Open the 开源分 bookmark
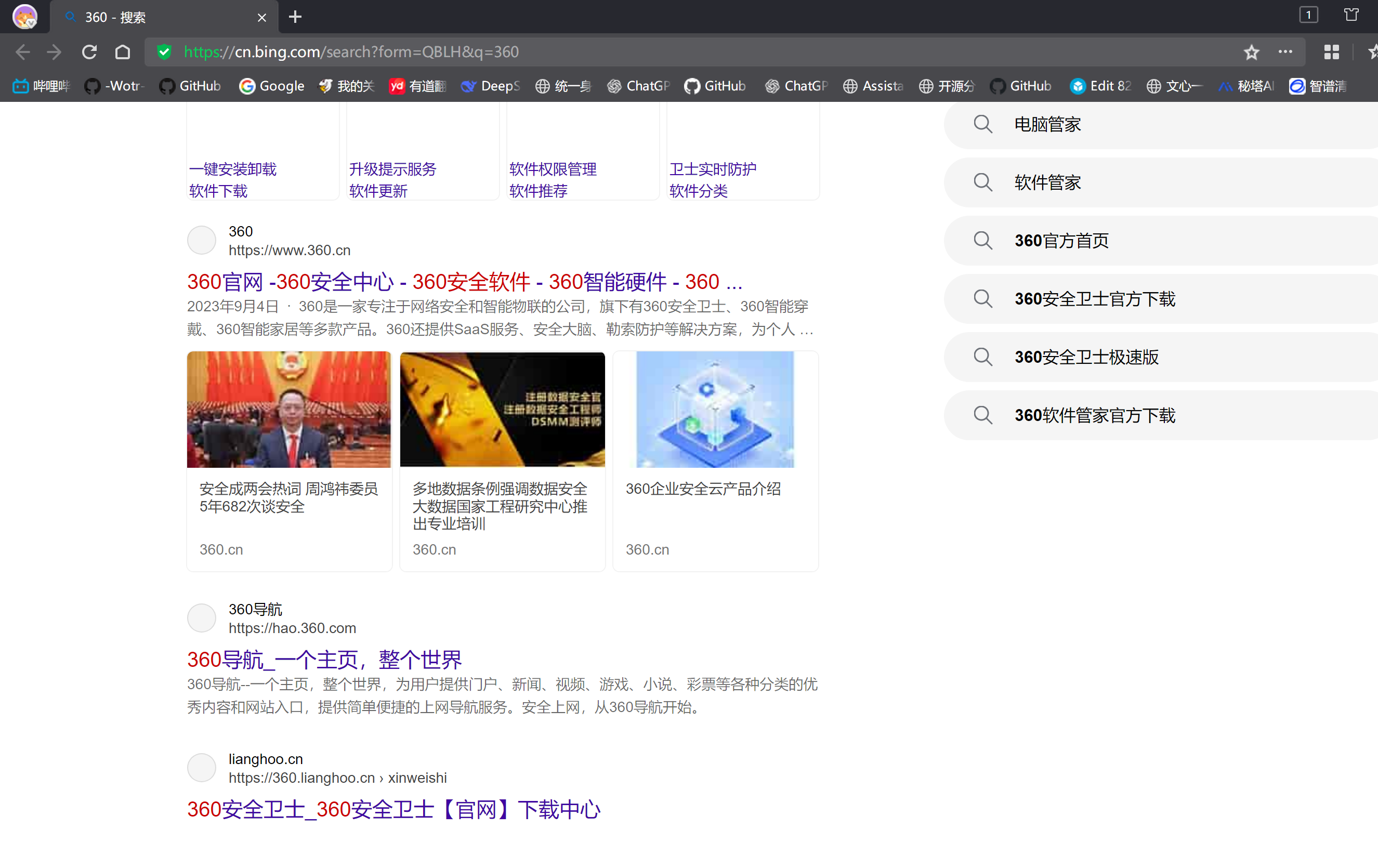1378x868 pixels. (947, 86)
